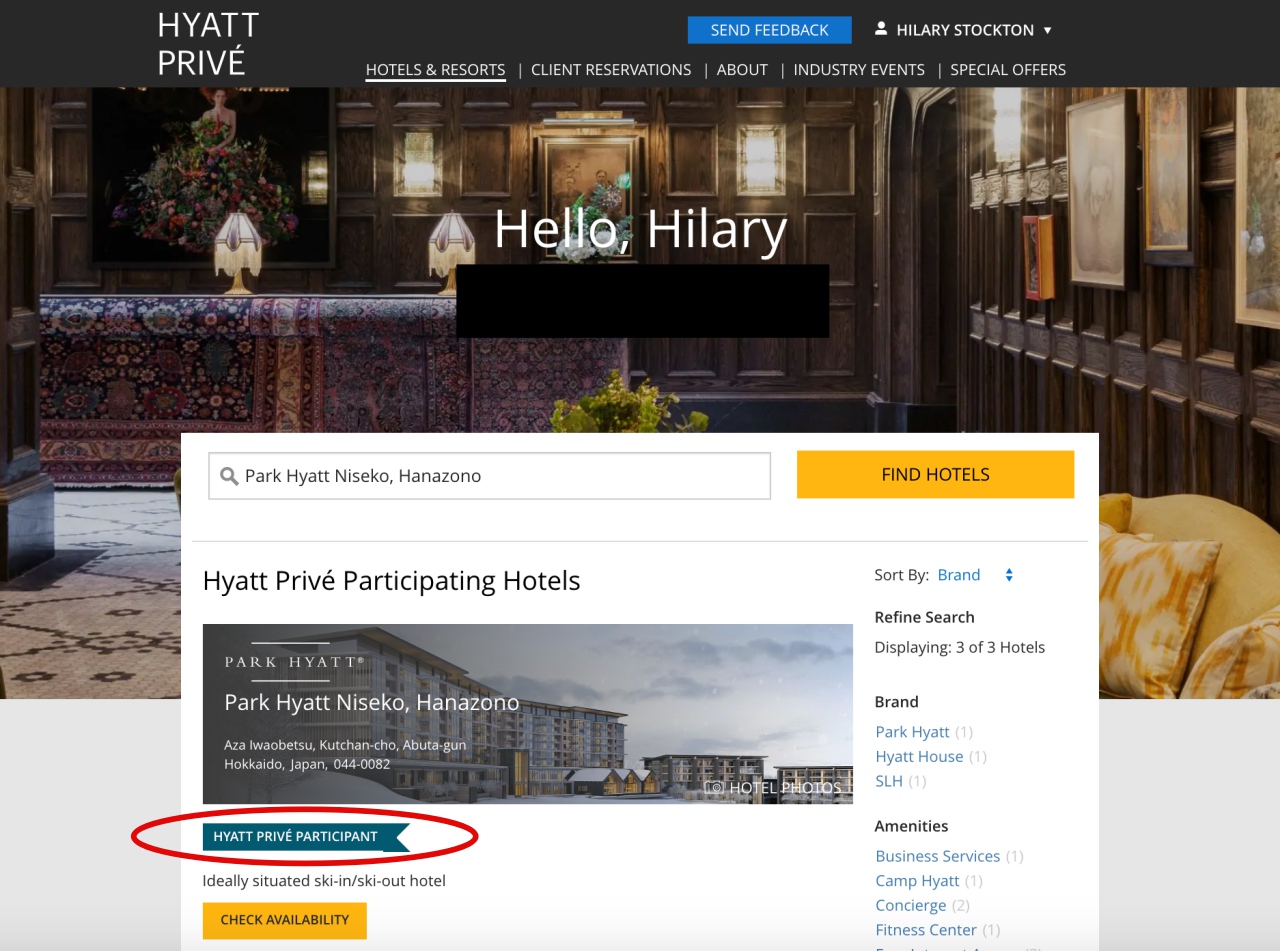Click Check Availability button
The height and width of the screenshot is (951, 1280).
point(285,920)
